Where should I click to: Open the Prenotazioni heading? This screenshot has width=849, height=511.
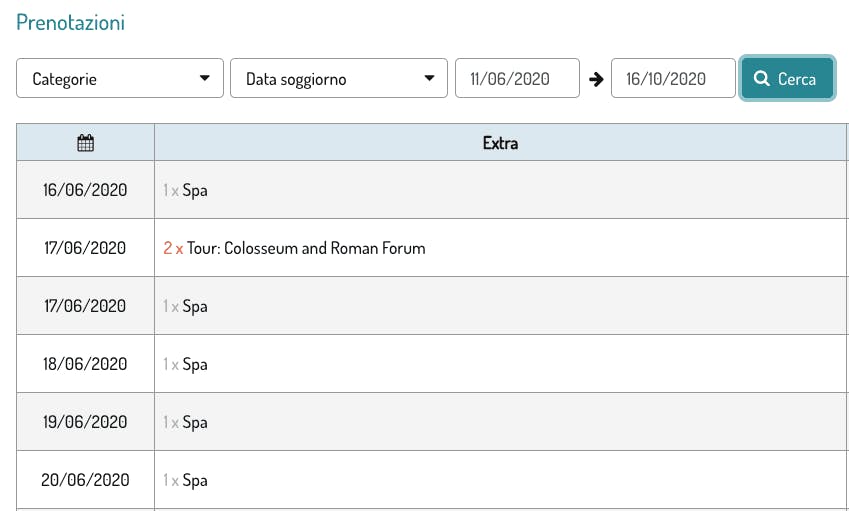70,22
